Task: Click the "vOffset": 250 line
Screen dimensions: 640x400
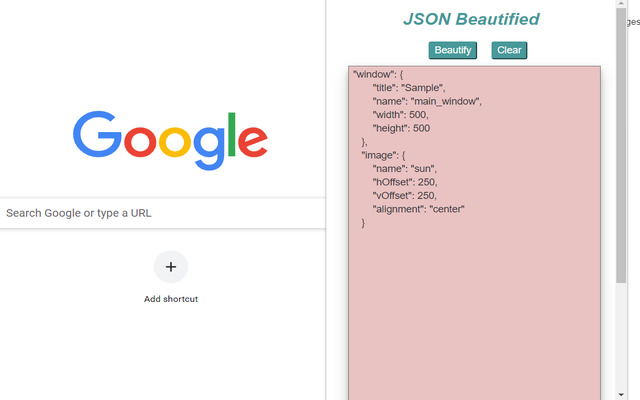Action: [x=404, y=196]
